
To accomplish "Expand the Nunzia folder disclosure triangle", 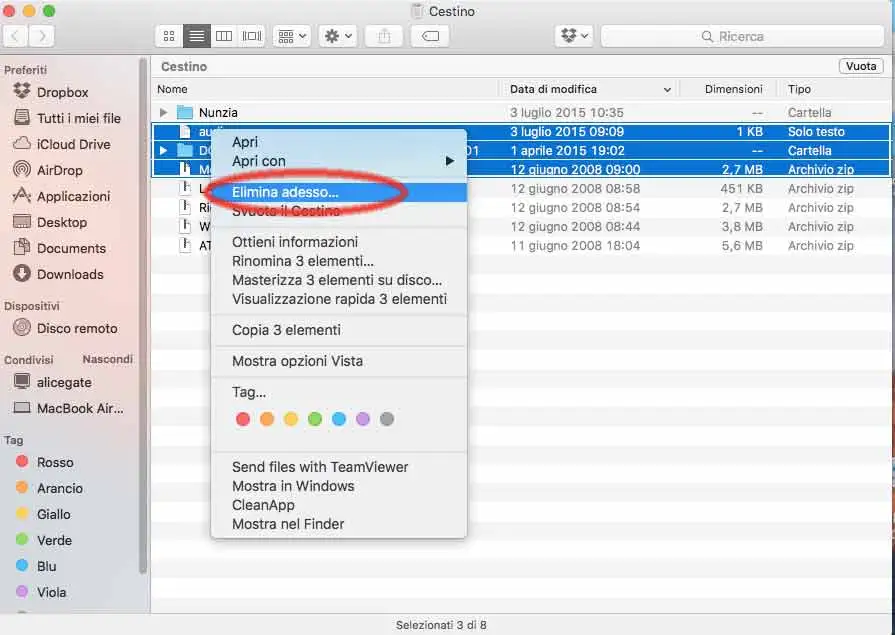I will pyautogui.click(x=163, y=112).
